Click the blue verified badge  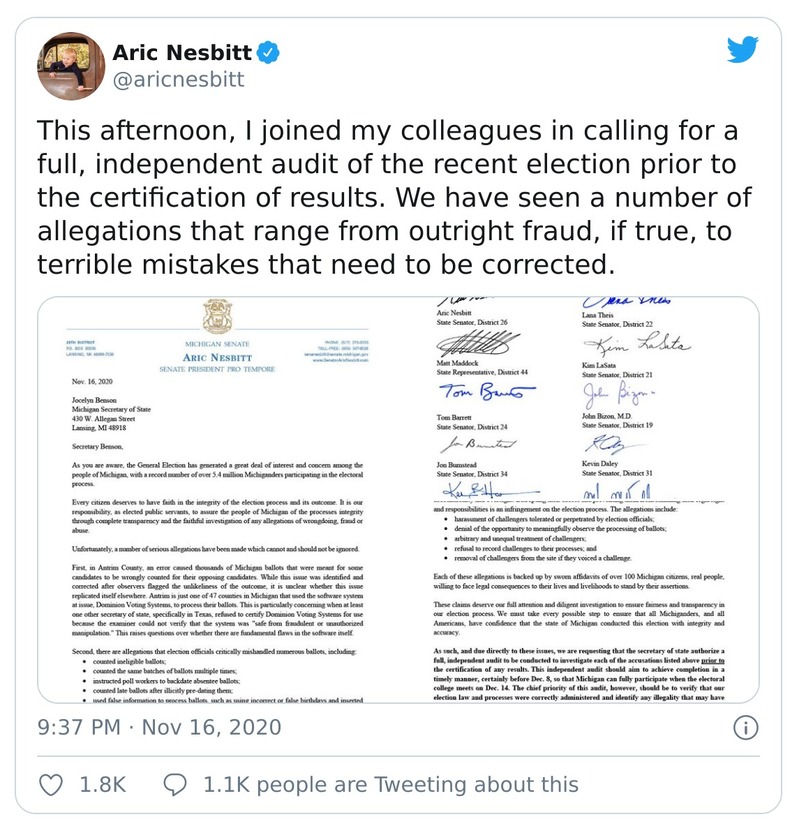click(x=270, y=51)
